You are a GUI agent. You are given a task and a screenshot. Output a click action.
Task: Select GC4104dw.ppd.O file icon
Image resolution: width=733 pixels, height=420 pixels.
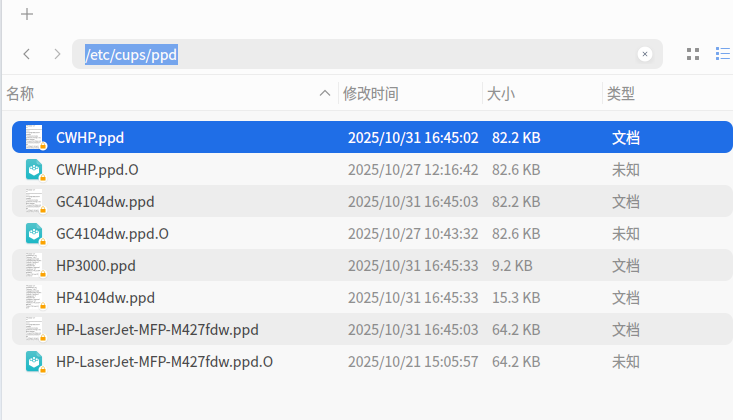35,233
